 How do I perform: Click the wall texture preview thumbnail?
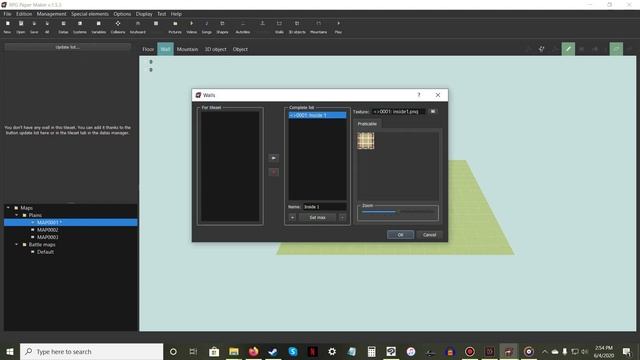(366, 141)
